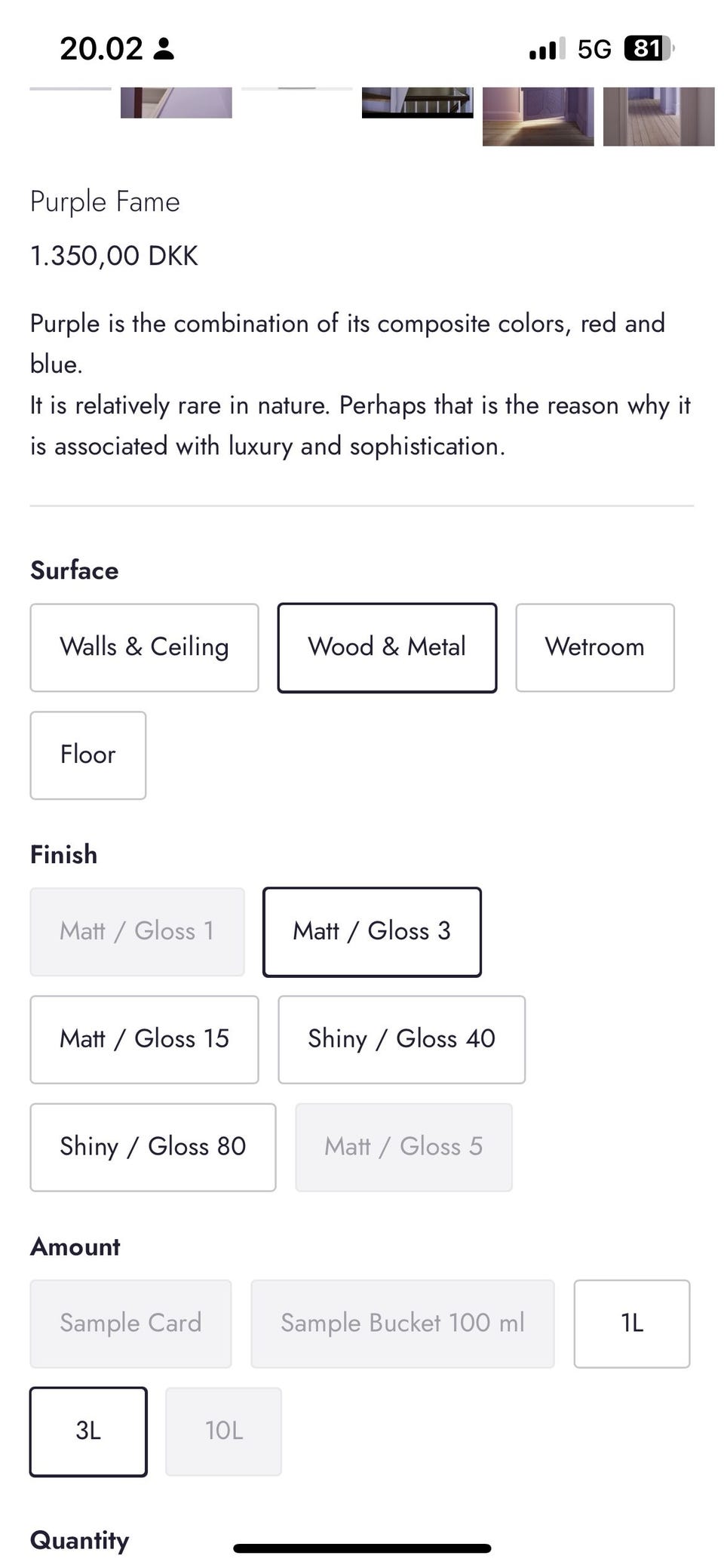The width and height of the screenshot is (724, 1568).
Task: Tap the 10L amount option
Action: [x=223, y=1431]
